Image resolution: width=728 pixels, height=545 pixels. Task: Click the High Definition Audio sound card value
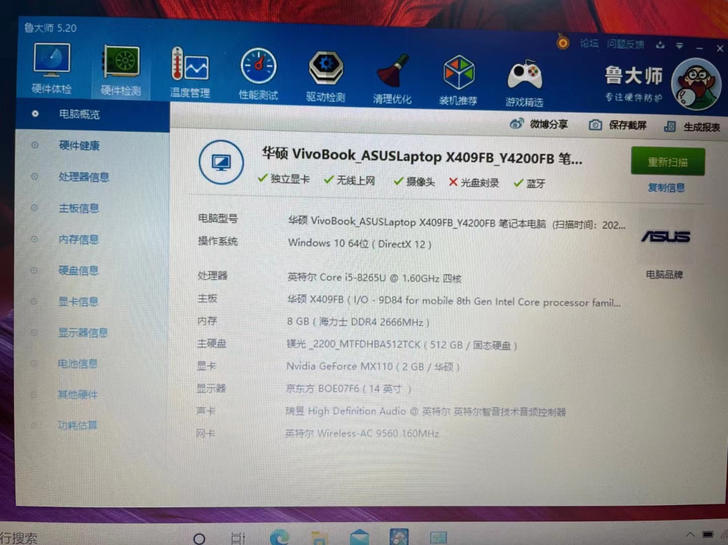coord(425,411)
